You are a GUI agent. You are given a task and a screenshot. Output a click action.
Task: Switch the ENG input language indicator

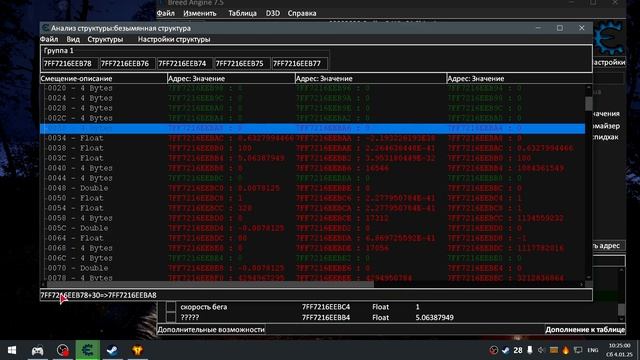pyautogui.click(x=593, y=350)
